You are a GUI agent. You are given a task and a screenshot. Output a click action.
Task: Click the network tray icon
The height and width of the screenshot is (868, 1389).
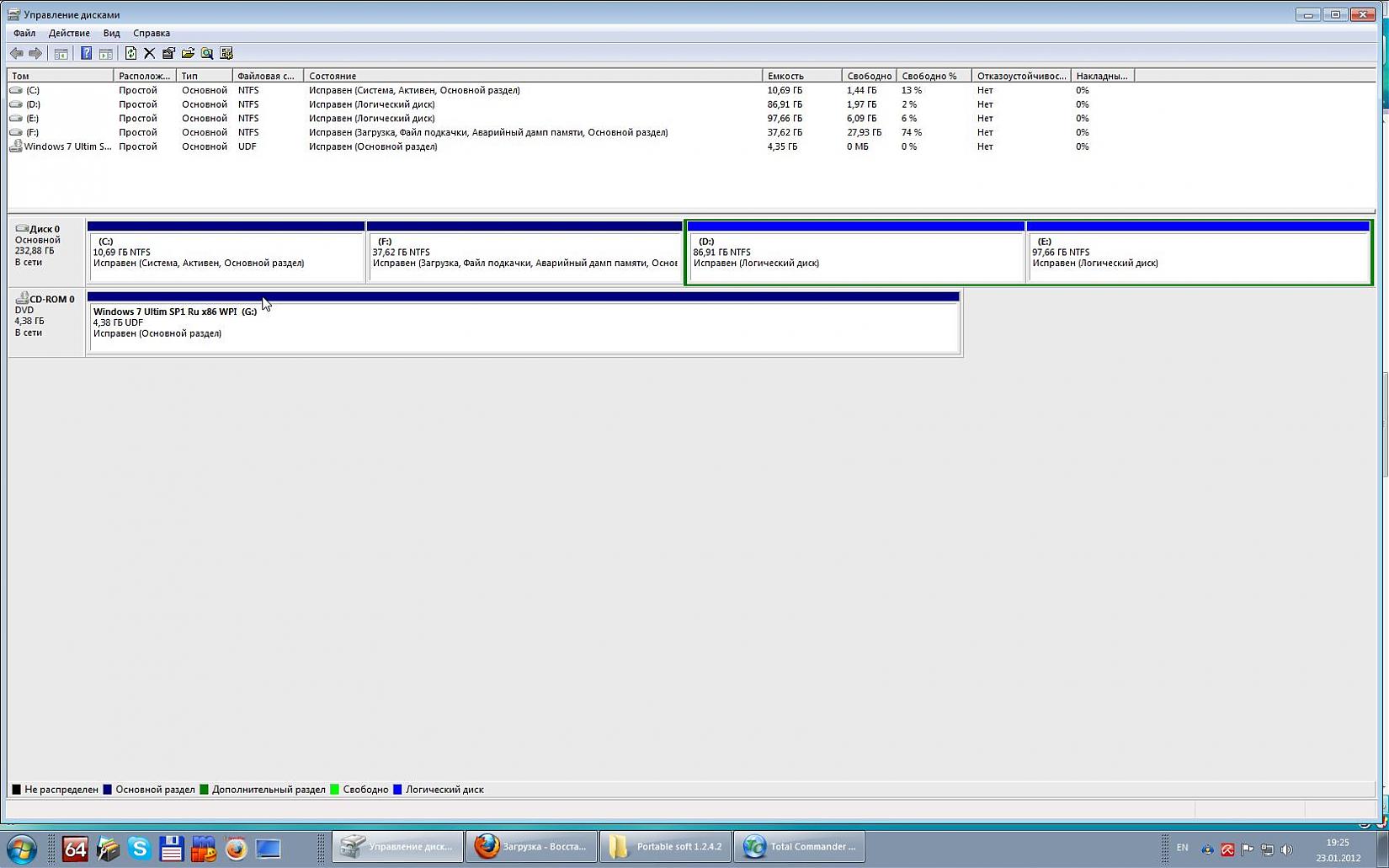click(1267, 849)
